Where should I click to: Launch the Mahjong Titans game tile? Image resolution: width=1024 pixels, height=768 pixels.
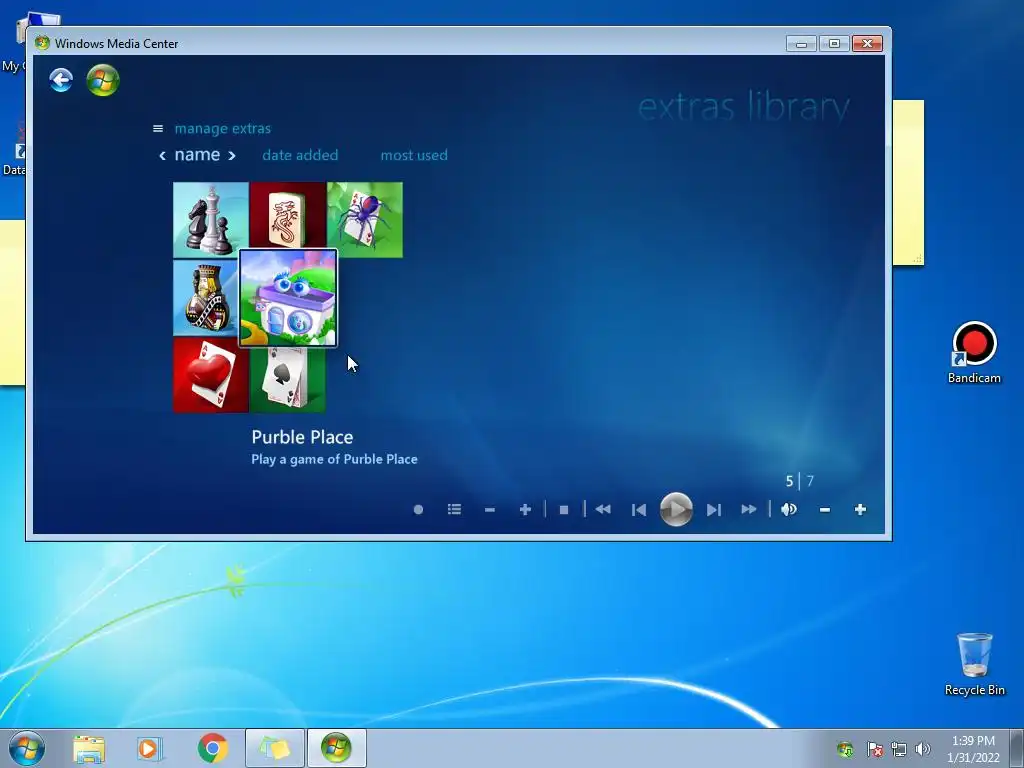coord(287,216)
